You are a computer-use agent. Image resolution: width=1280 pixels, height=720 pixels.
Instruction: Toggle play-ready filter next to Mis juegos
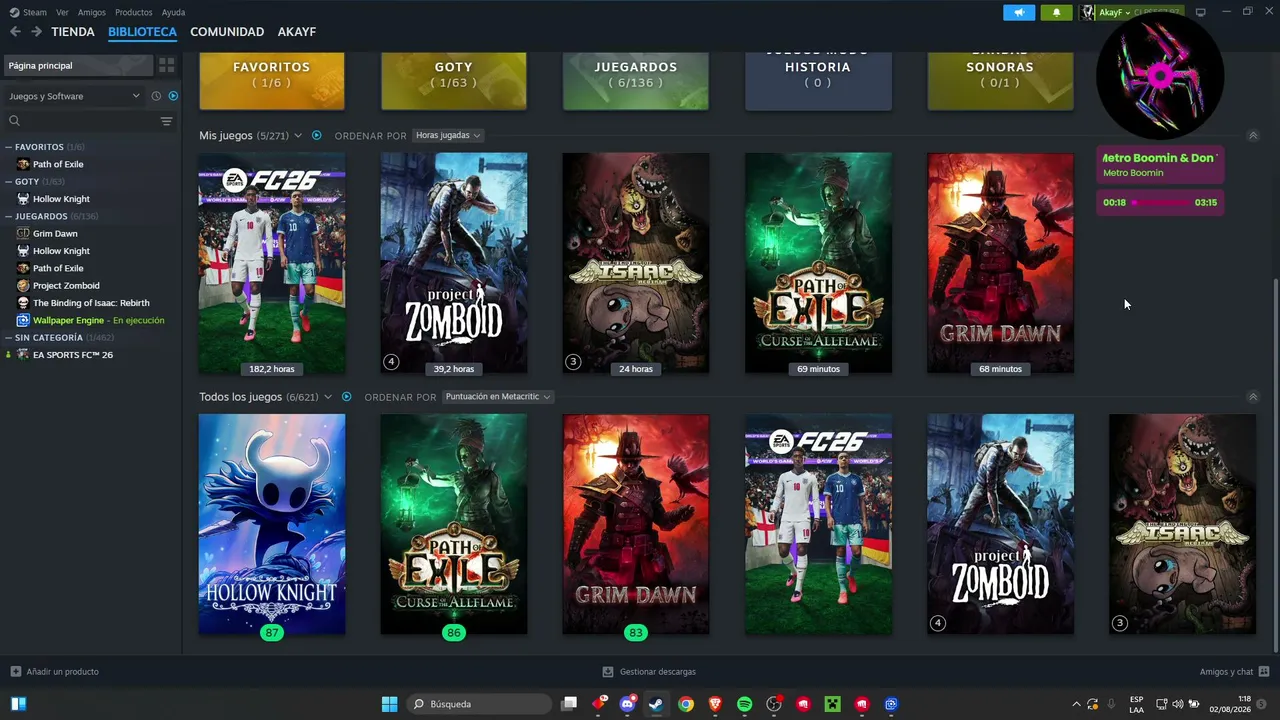coord(317,135)
